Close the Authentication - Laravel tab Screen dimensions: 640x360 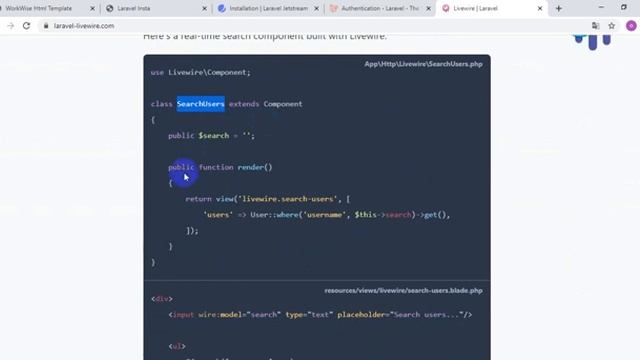click(x=428, y=8)
